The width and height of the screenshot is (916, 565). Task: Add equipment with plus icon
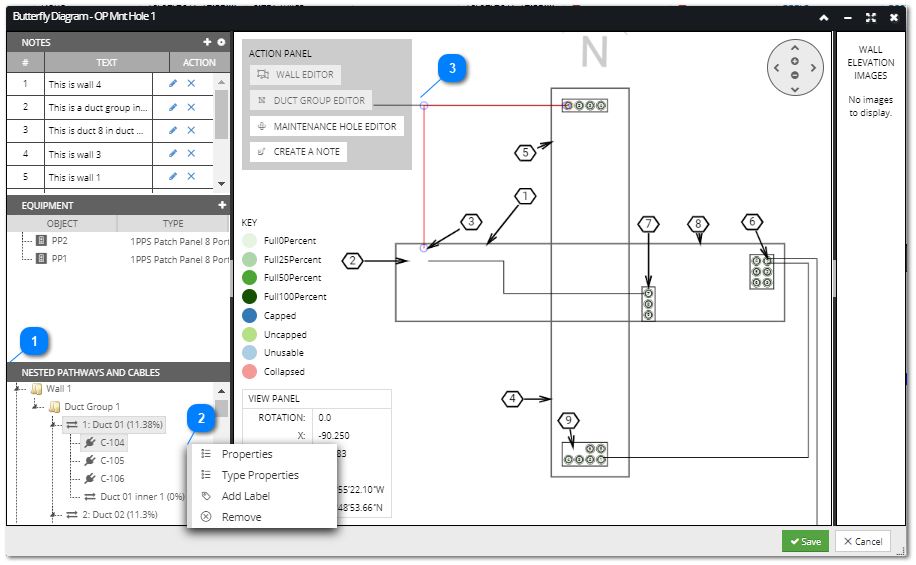pos(222,205)
